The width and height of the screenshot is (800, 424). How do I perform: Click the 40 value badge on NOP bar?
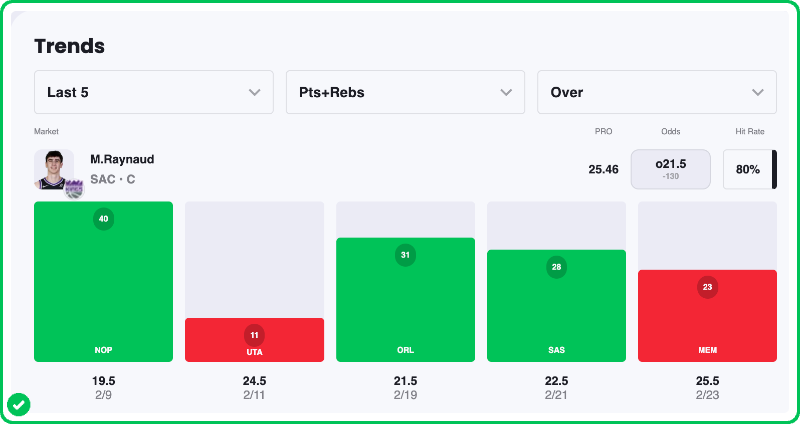[x=103, y=219]
